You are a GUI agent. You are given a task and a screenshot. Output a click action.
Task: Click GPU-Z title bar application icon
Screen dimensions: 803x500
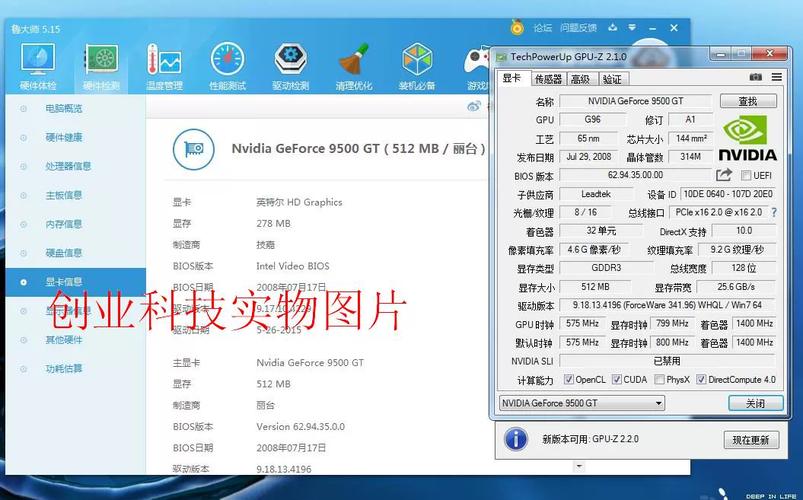coord(501,56)
